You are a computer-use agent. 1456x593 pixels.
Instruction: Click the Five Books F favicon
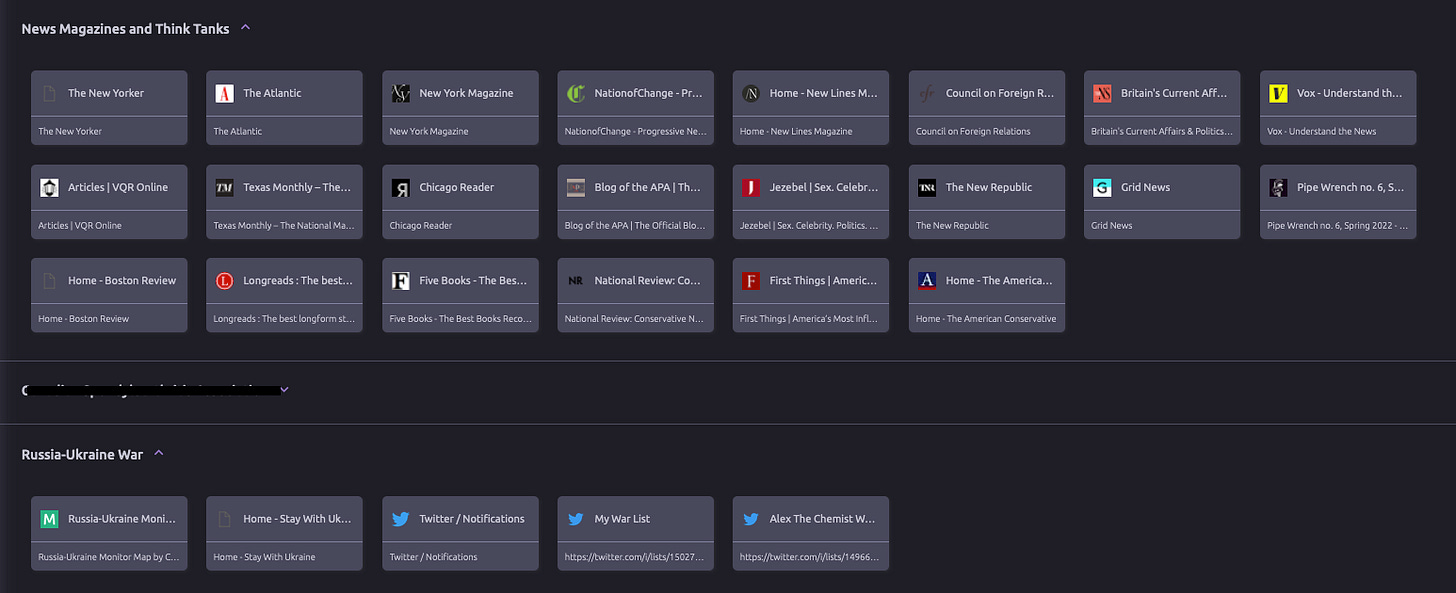(x=400, y=281)
